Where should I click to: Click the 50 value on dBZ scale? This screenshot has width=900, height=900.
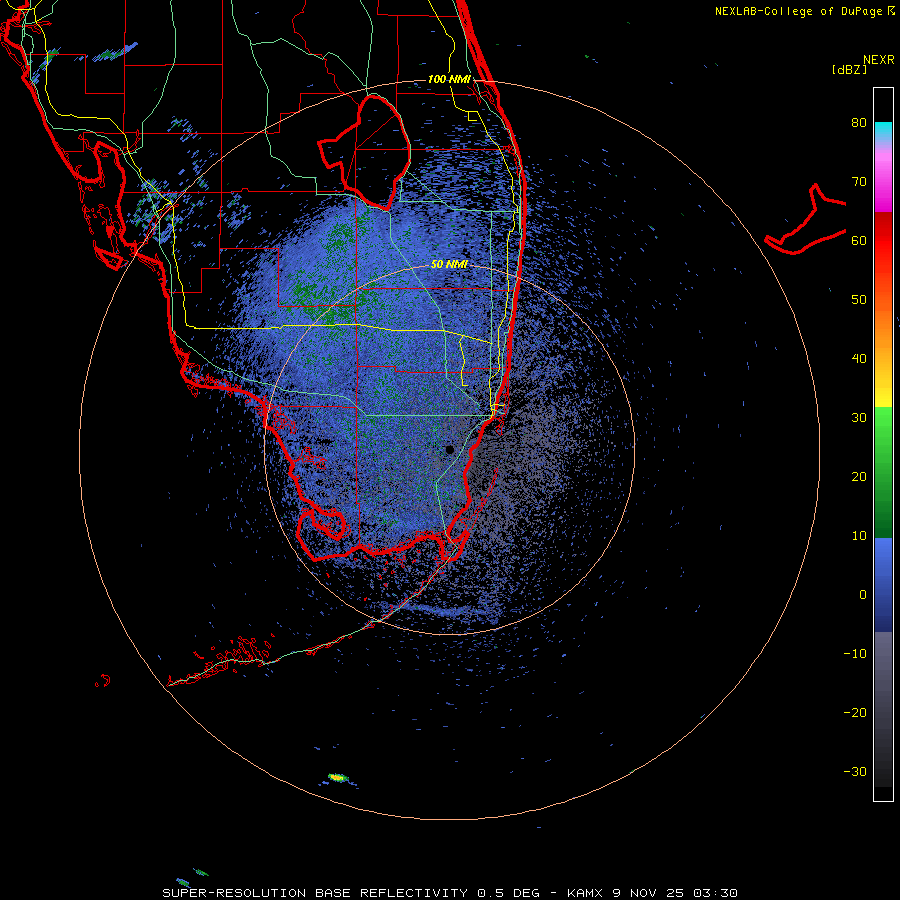coord(859,300)
